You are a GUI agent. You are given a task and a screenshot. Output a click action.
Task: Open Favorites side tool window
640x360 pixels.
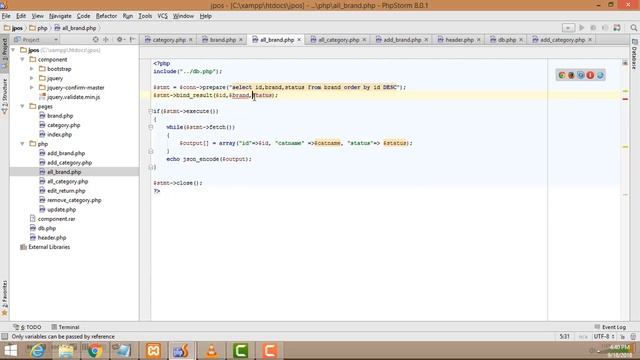4,298
